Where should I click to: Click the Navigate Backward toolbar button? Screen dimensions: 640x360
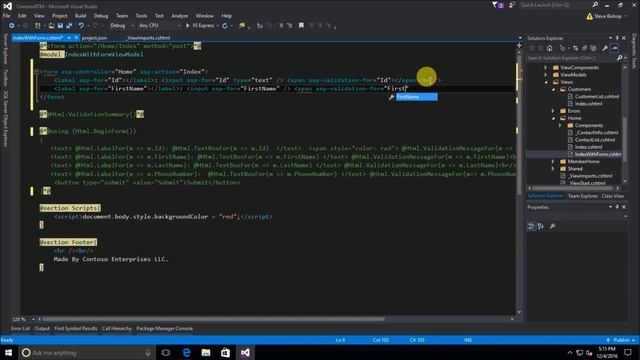click(11, 26)
